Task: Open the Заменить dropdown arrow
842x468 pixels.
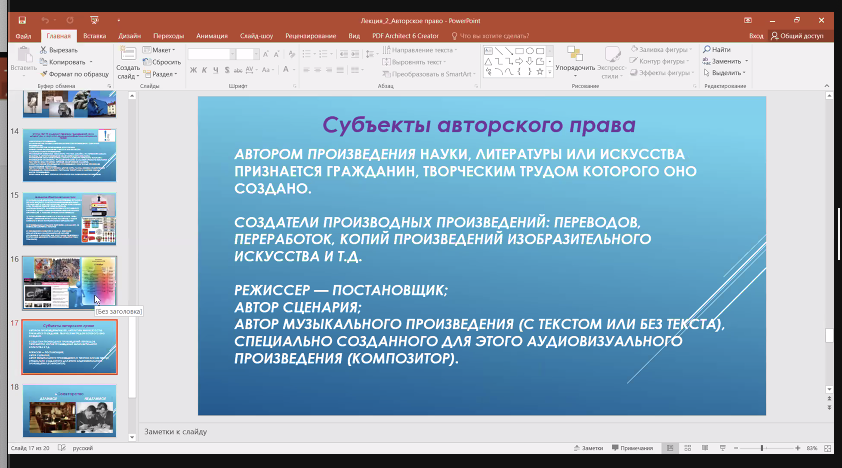Action: [x=747, y=61]
